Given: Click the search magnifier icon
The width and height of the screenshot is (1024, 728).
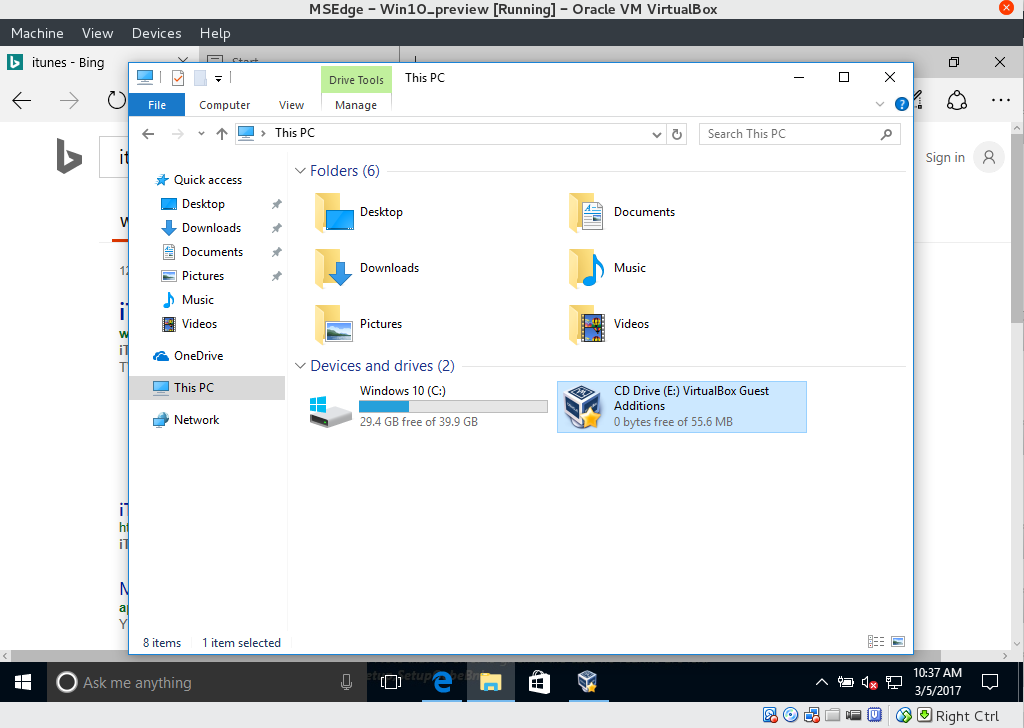Looking at the screenshot, I should coord(886,134).
